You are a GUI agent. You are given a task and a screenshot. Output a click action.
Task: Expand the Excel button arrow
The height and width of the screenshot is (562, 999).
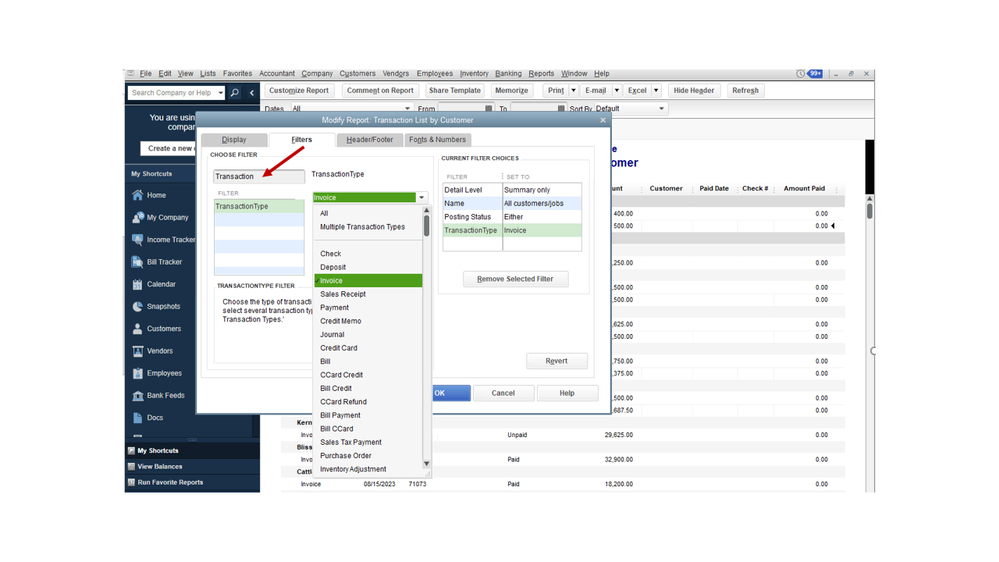[x=656, y=90]
